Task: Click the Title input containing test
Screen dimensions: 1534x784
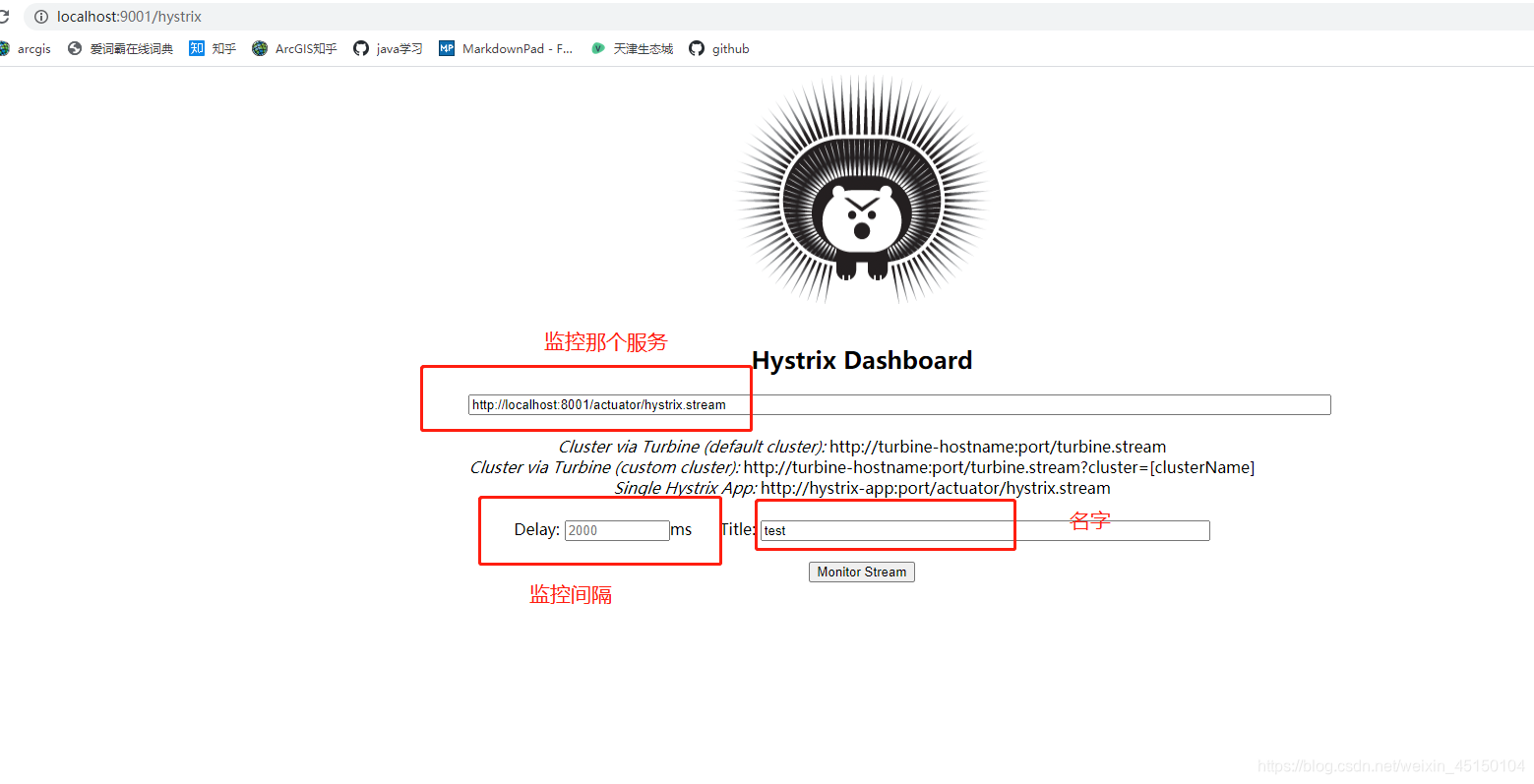Action: tap(985, 530)
